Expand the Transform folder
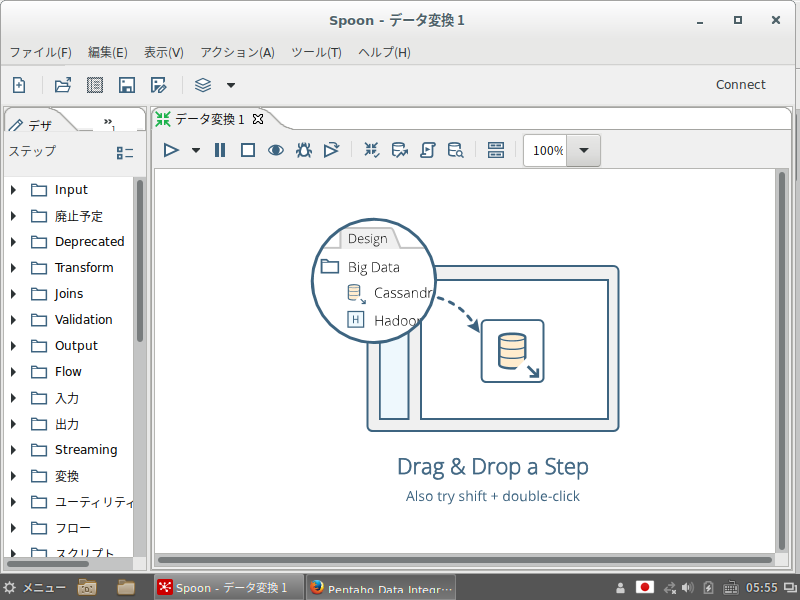800x600 pixels. [x=12, y=267]
